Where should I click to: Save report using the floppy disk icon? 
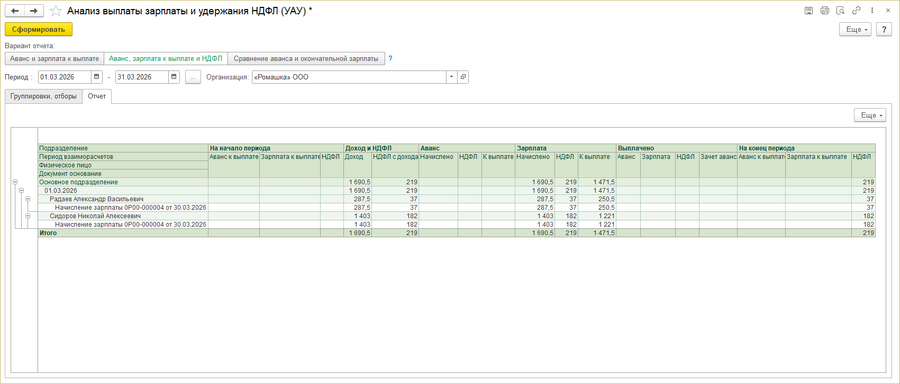[808, 10]
